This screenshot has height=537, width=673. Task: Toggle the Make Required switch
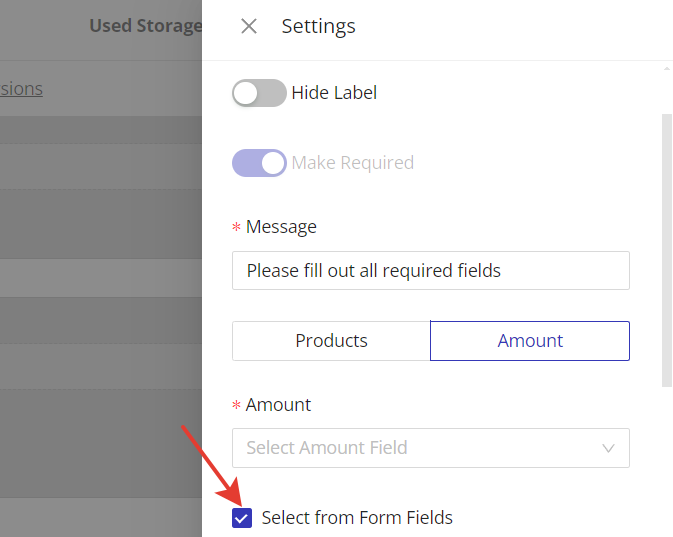click(x=259, y=163)
